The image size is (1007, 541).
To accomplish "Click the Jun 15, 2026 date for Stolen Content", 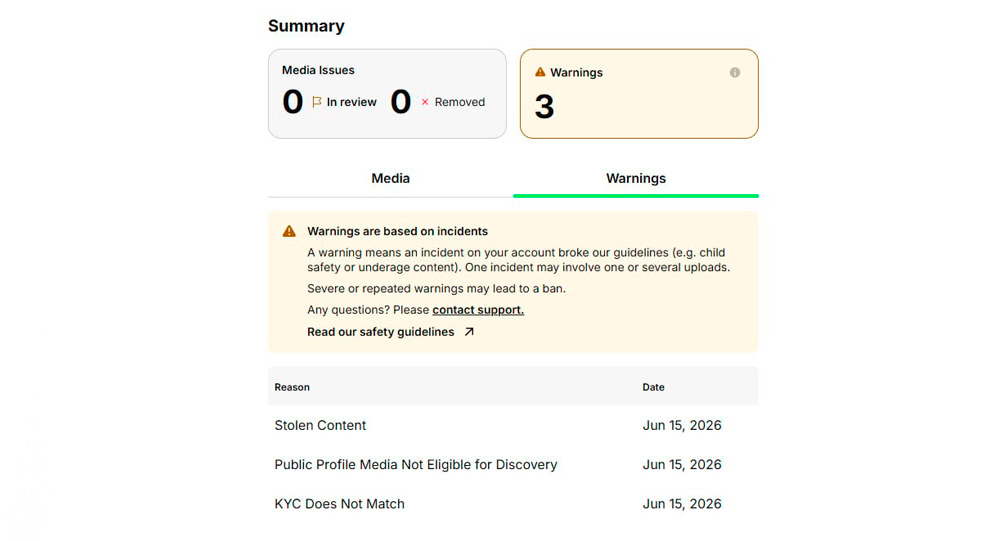I will pos(682,425).
